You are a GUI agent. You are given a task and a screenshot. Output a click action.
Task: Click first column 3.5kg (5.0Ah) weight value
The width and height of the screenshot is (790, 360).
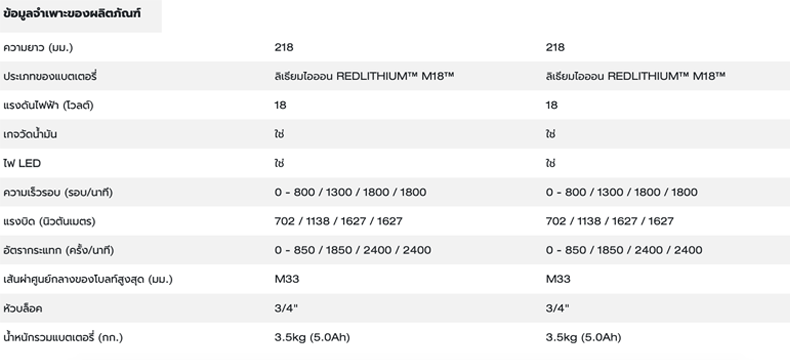coord(312,337)
